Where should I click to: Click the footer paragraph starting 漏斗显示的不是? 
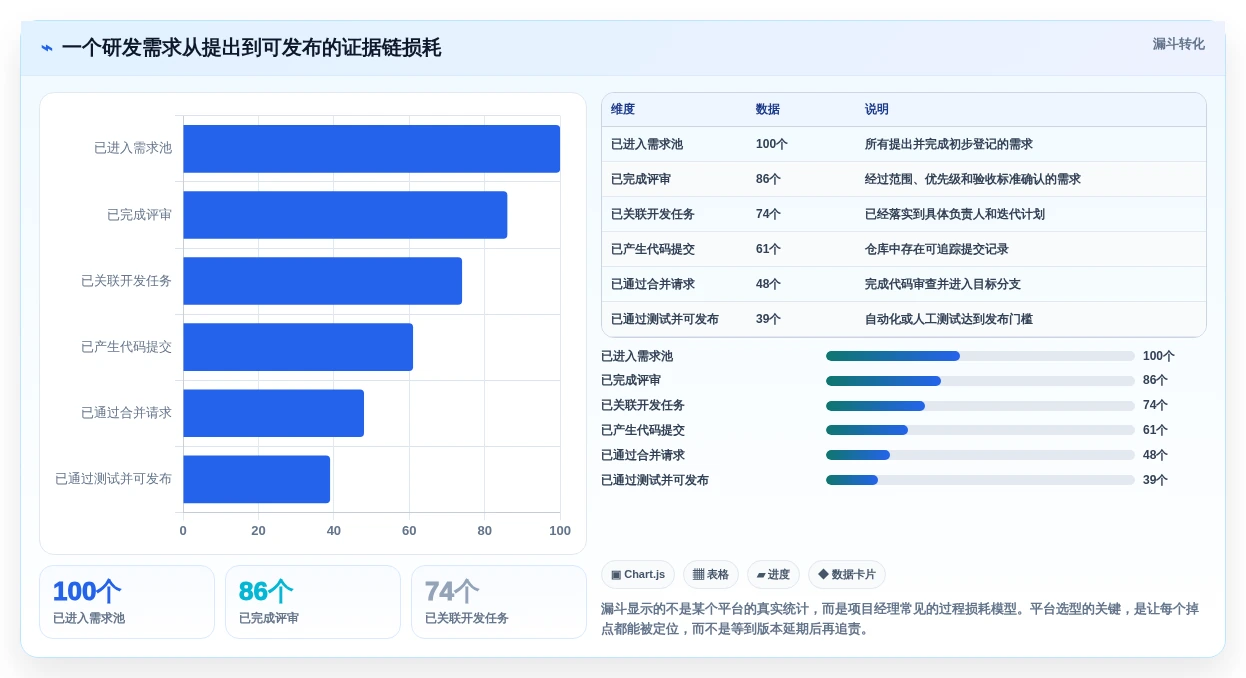coord(900,619)
